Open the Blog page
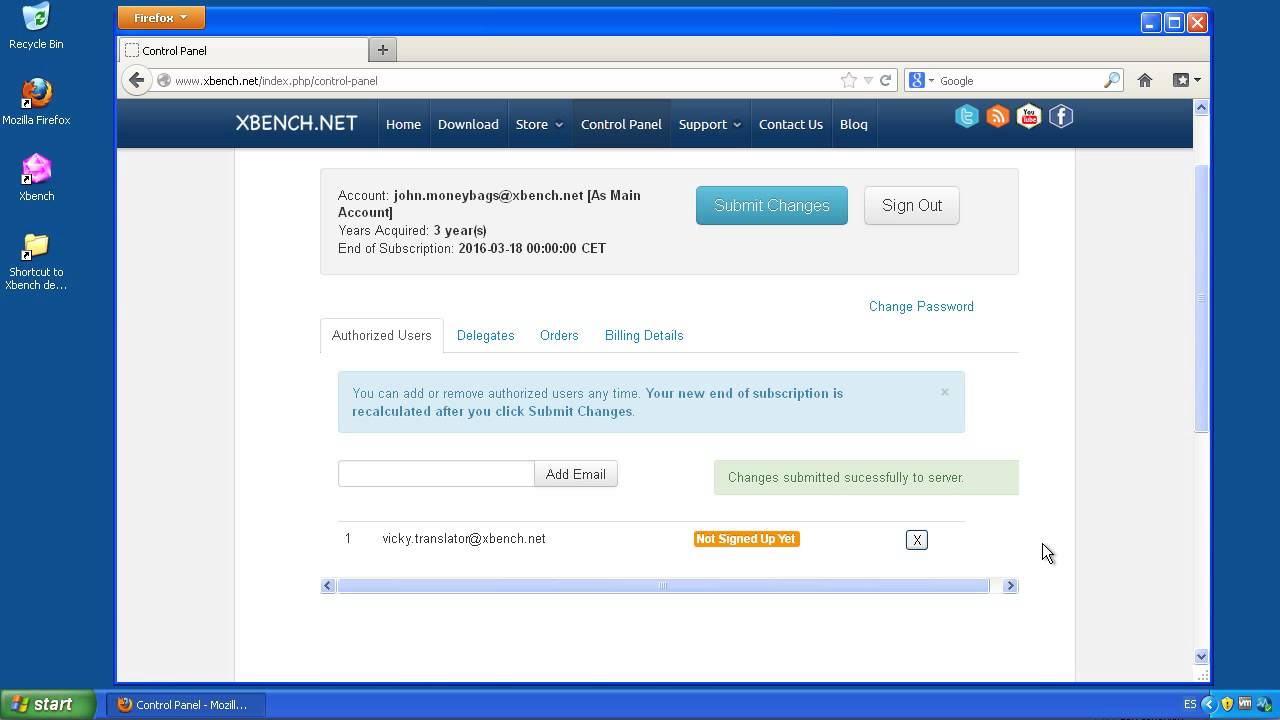This screenshot has width=1280, height=720. coord(853,124)
